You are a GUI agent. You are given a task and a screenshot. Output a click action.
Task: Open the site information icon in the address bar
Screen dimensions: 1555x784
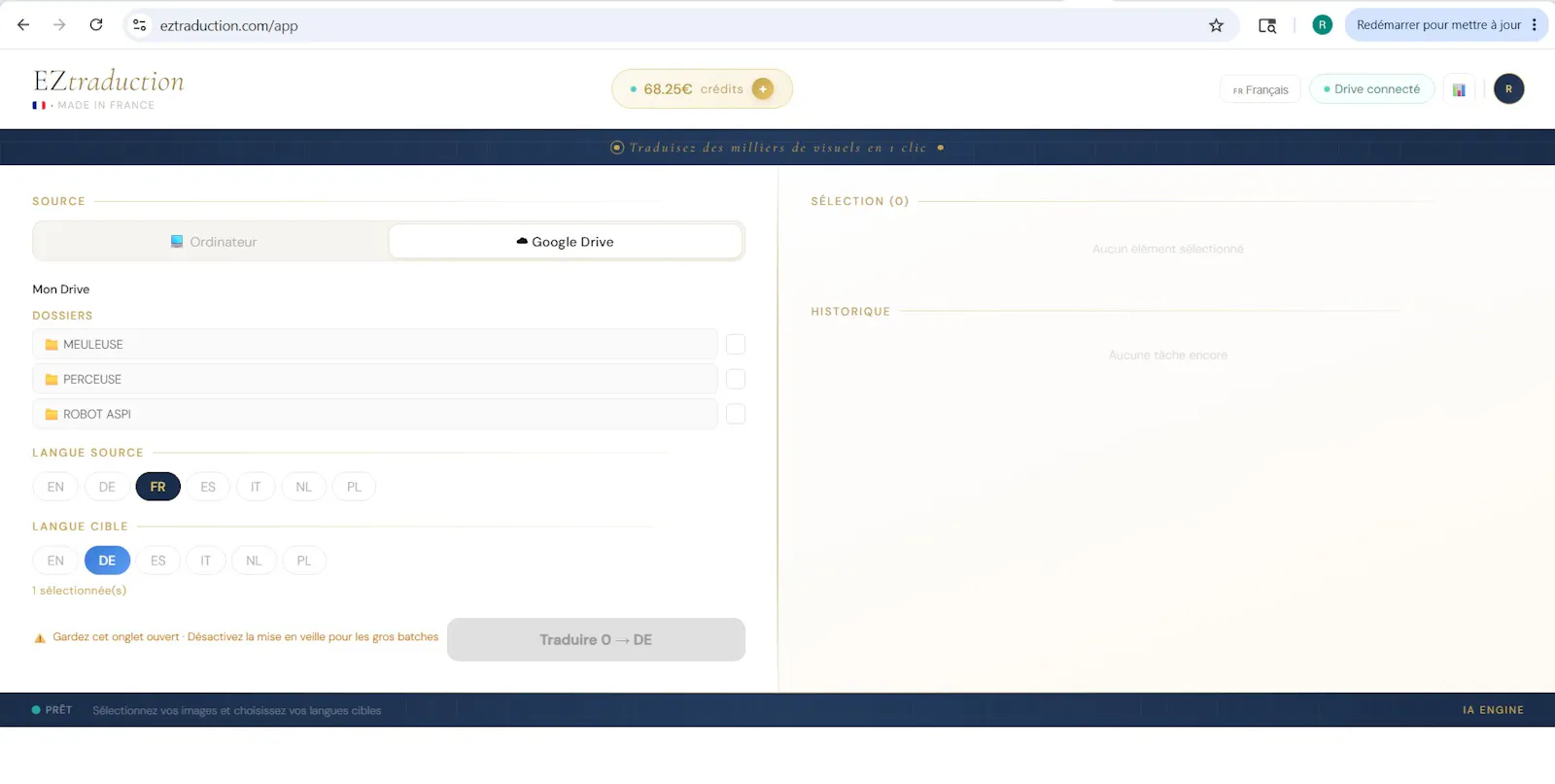coord(140,25)
